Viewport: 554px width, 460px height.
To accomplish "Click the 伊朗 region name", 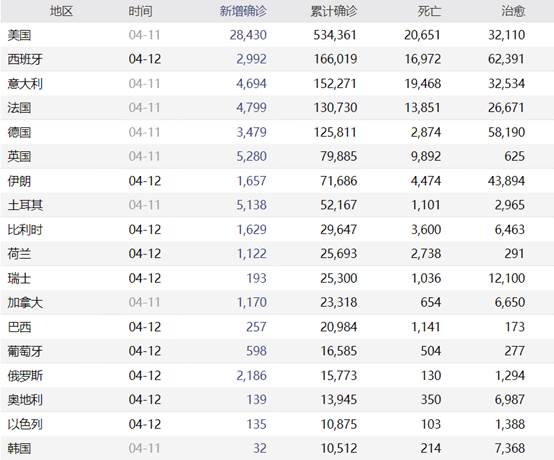I will (x=19, y=181).
